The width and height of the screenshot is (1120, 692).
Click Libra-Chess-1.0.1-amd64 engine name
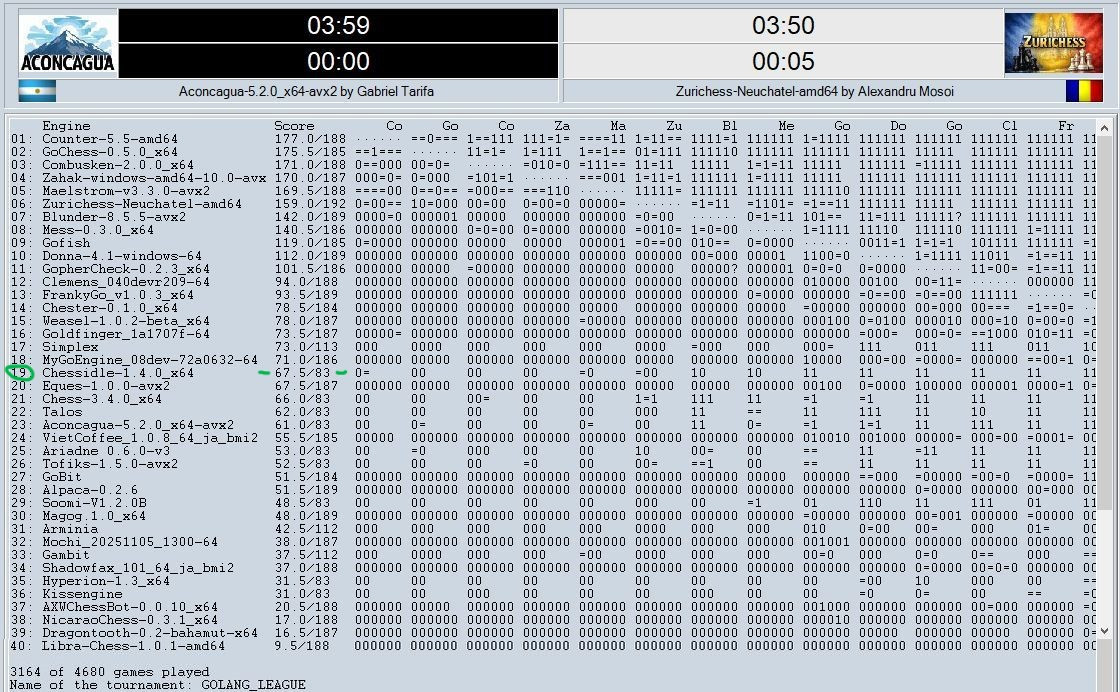[134, 646]
